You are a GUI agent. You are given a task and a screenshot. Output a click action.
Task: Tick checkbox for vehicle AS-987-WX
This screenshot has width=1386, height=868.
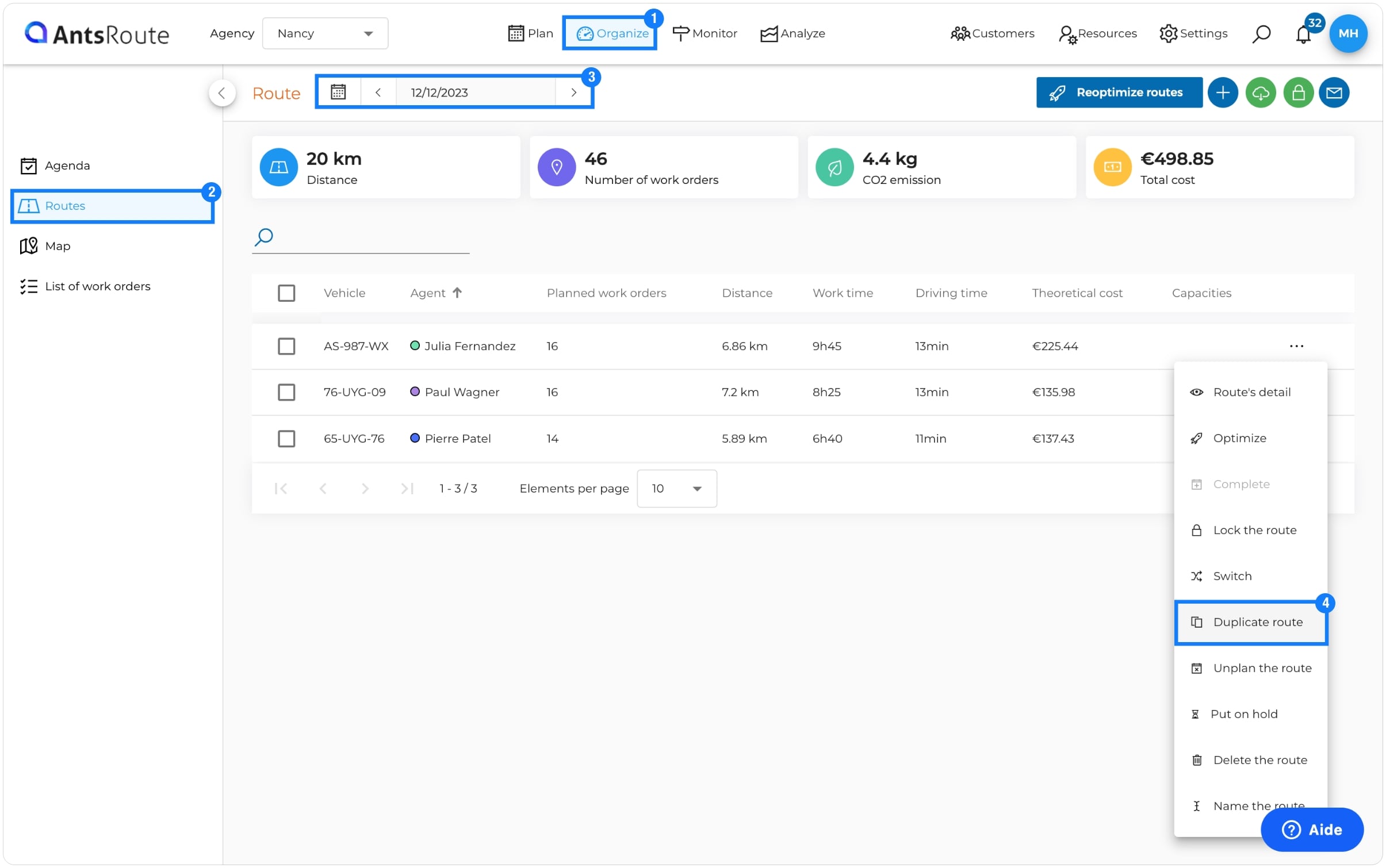pyautogui.click(x=286, y=346)
